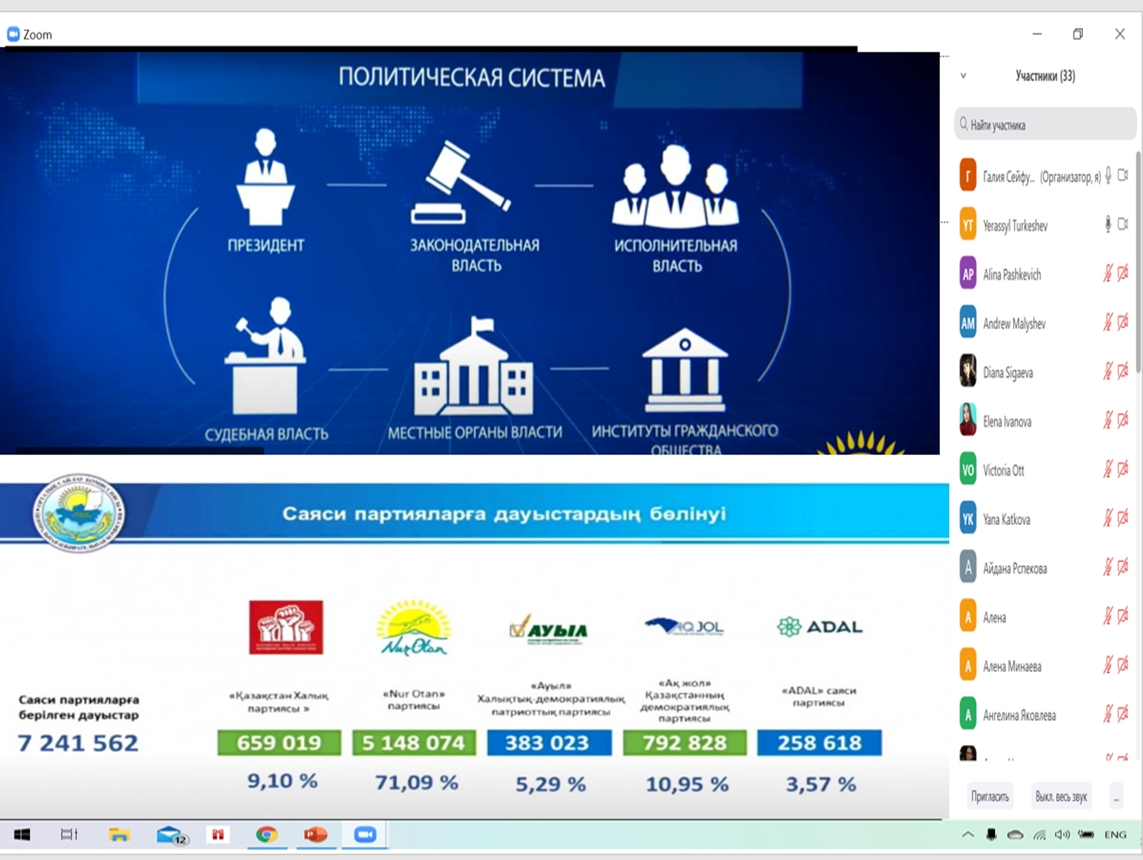Click the Zoom icon in the taskbar

365,834
